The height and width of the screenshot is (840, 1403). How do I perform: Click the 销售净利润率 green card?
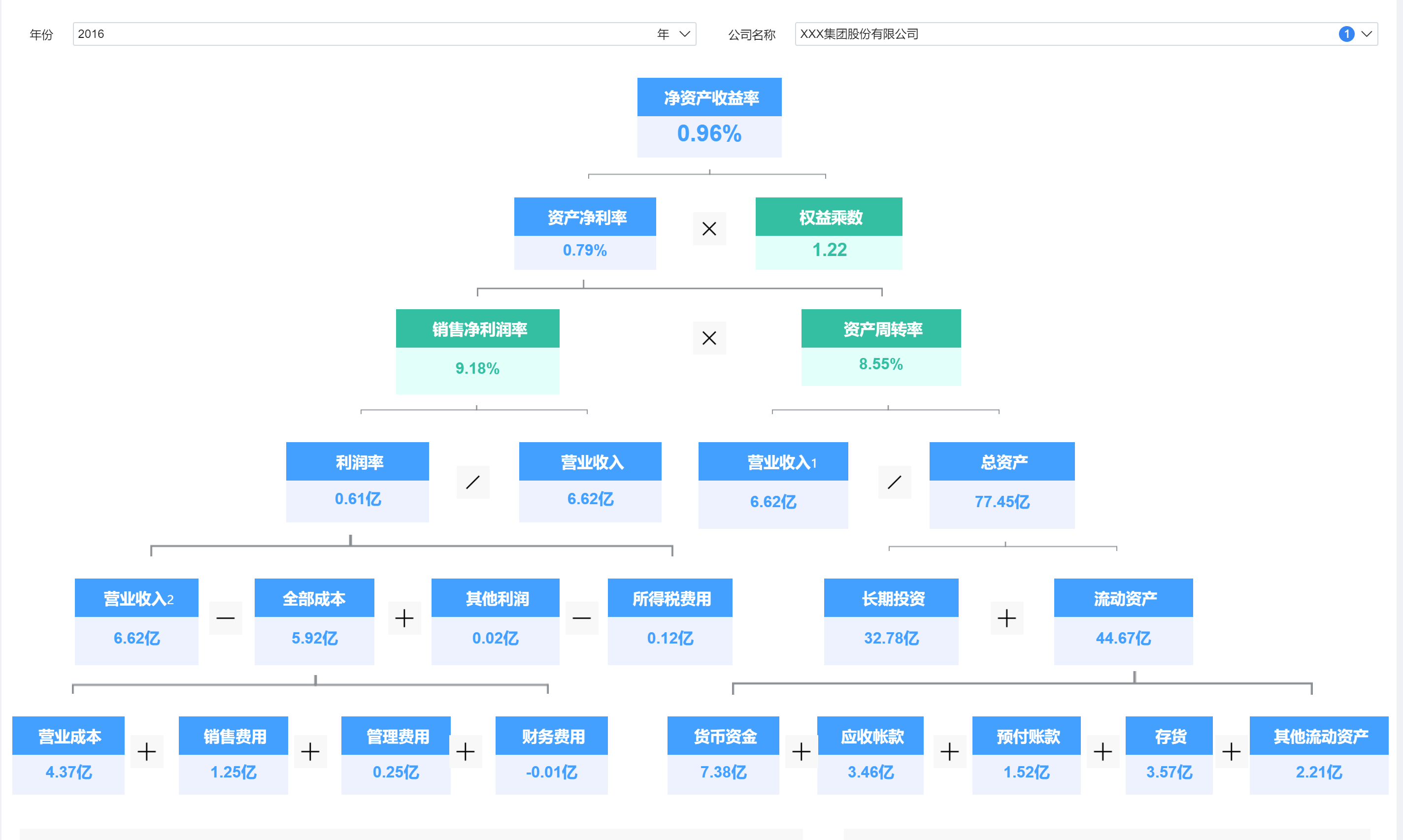click(x=477, y=351)
